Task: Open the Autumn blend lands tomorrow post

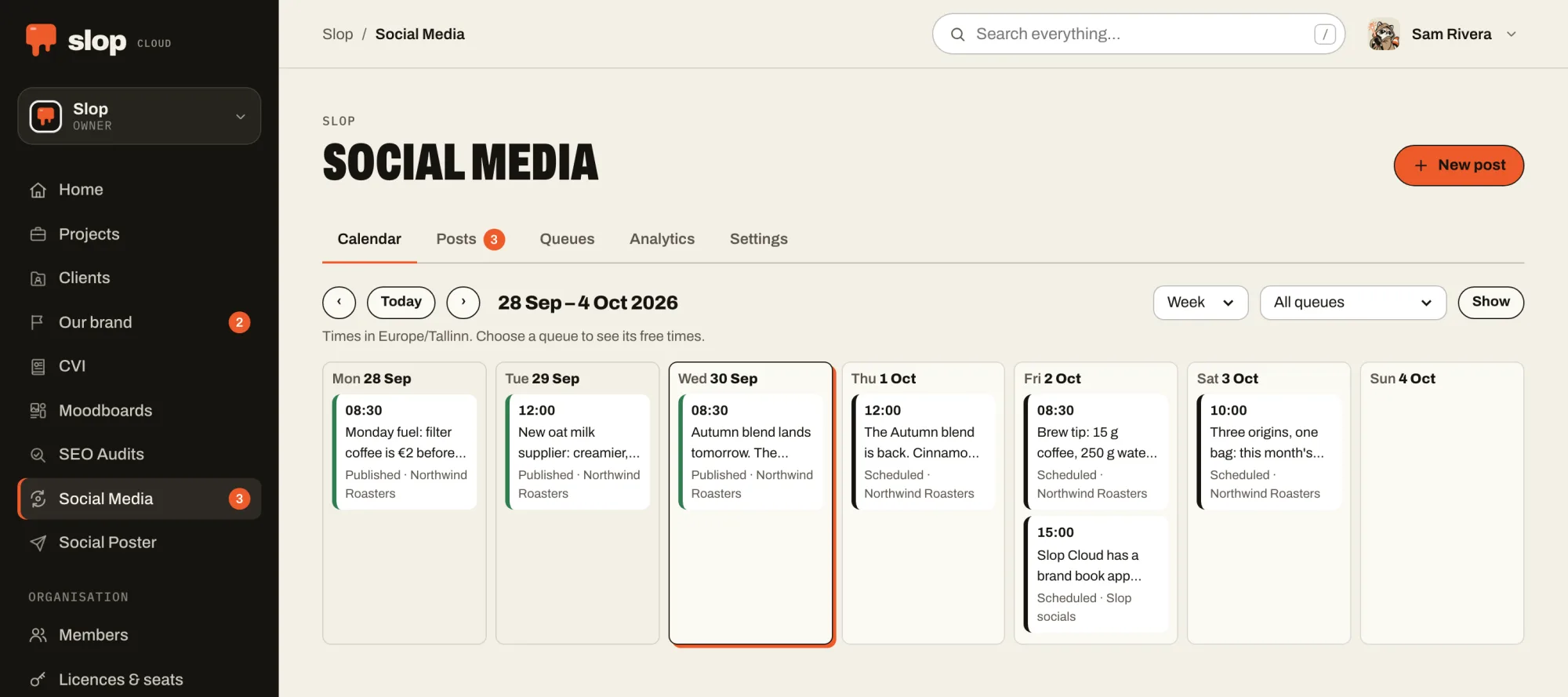Action: [x=750, y=452]
